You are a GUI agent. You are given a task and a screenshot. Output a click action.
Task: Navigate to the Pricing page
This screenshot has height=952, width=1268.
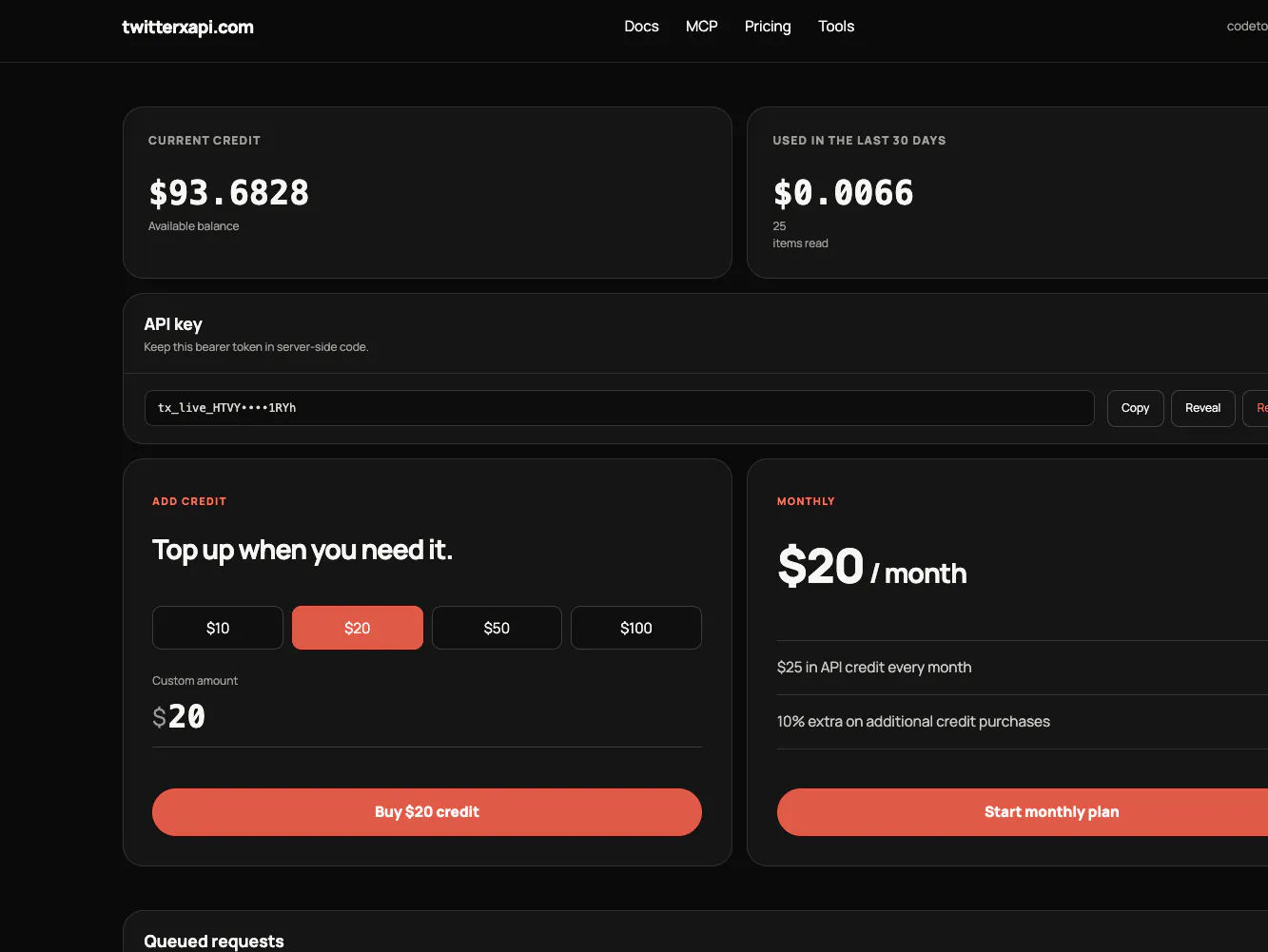click(768, 27)
